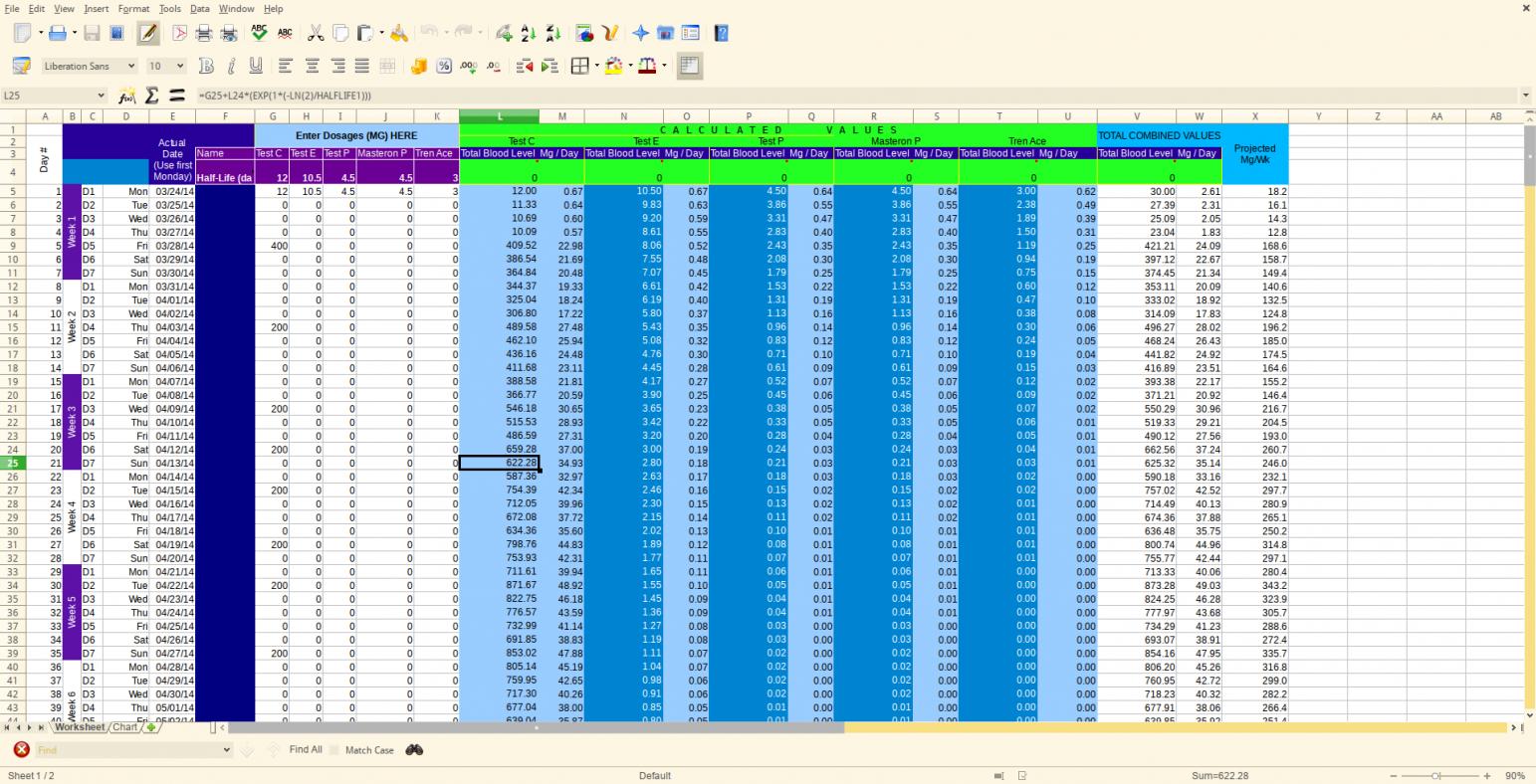Increase indent icon

coord(549,66)
